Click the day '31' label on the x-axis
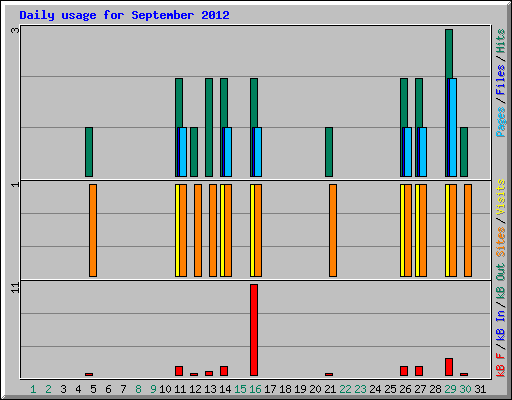Viewport: 512px width, 400px height. point(480,389)
